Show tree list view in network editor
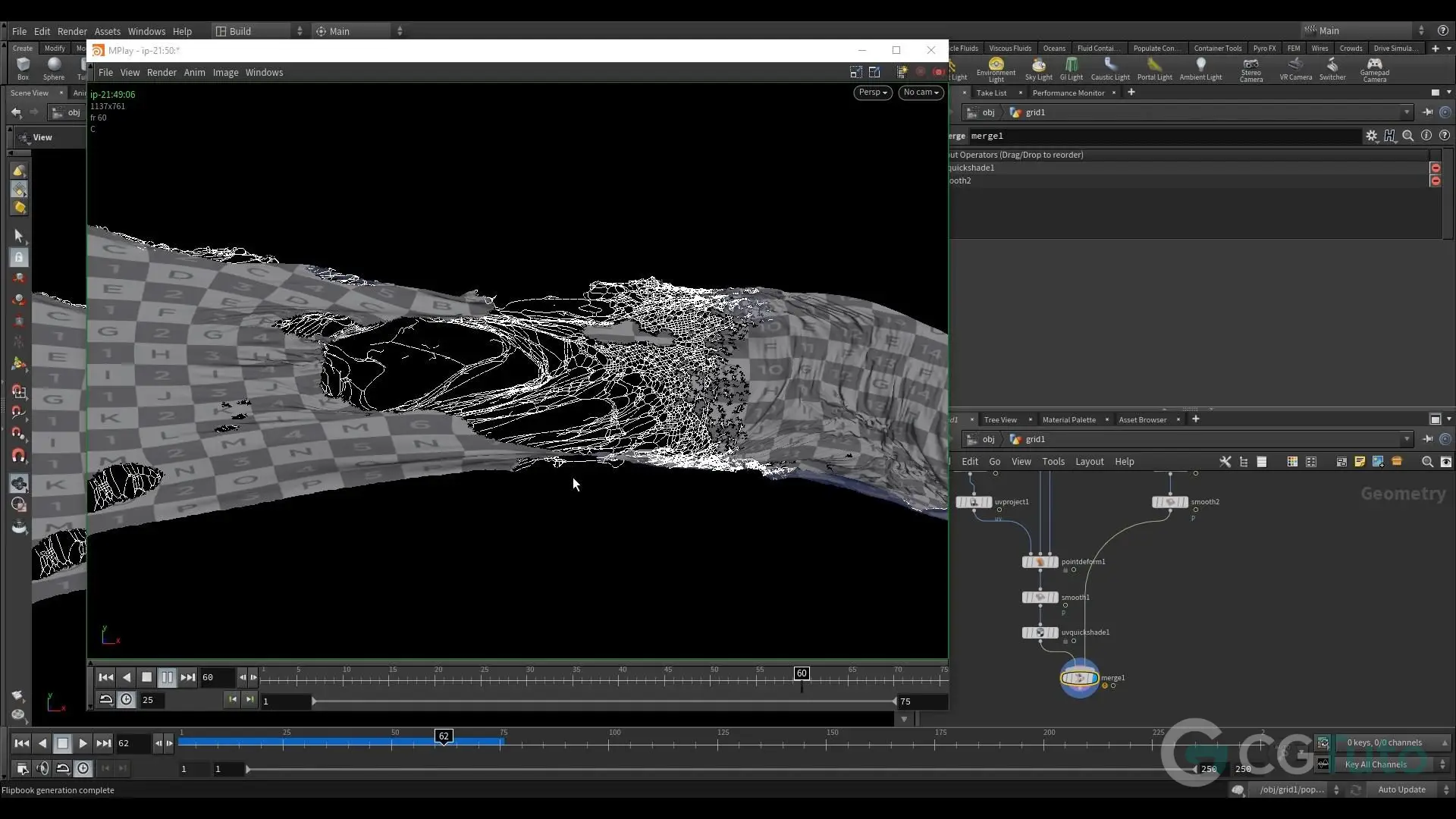The width and height of the screenshot is (1456, 819). click(x=1244, y=462)
